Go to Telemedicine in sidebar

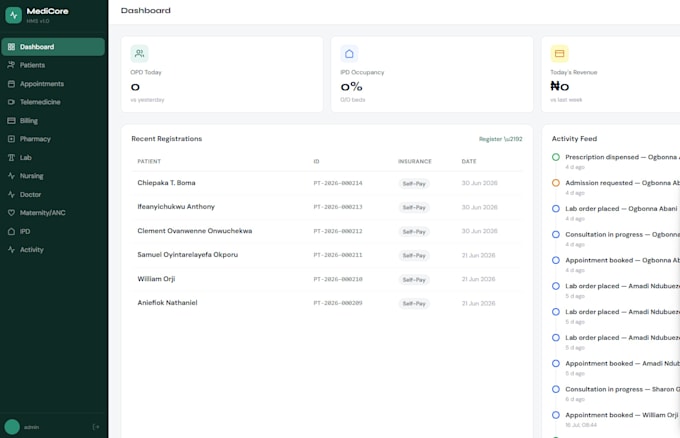53,102
